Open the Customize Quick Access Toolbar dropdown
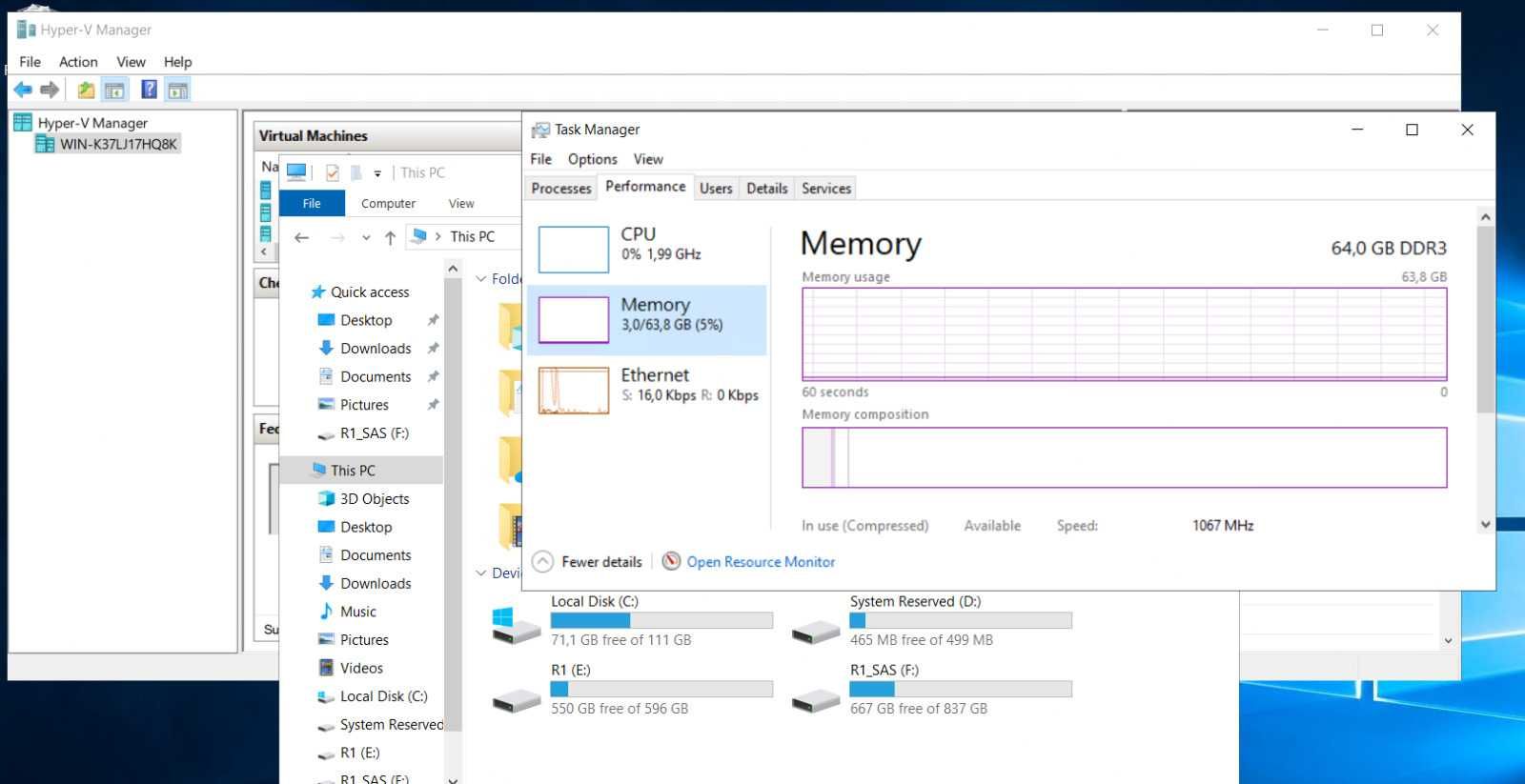Screen dimensions: 1525x784 click(377, 173)
